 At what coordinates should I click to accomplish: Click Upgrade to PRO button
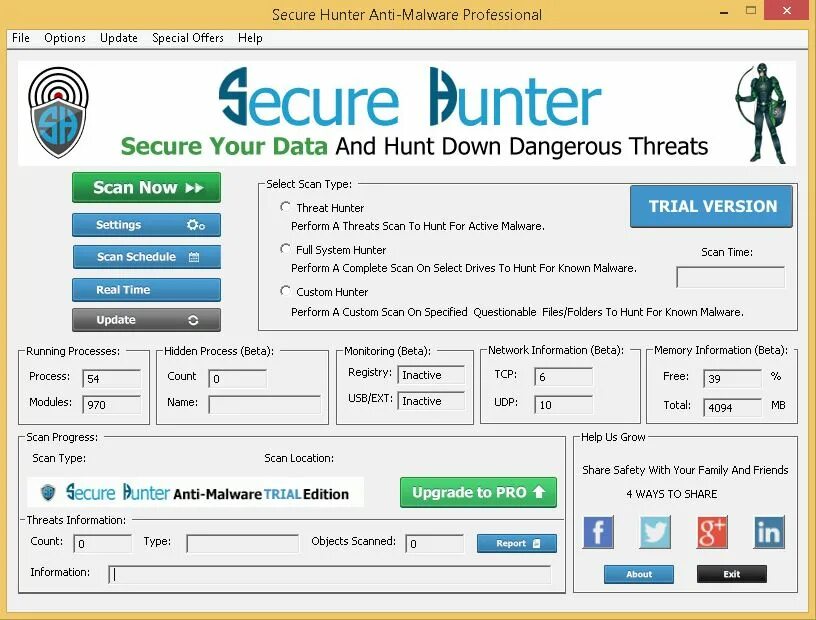coord(478,492)
